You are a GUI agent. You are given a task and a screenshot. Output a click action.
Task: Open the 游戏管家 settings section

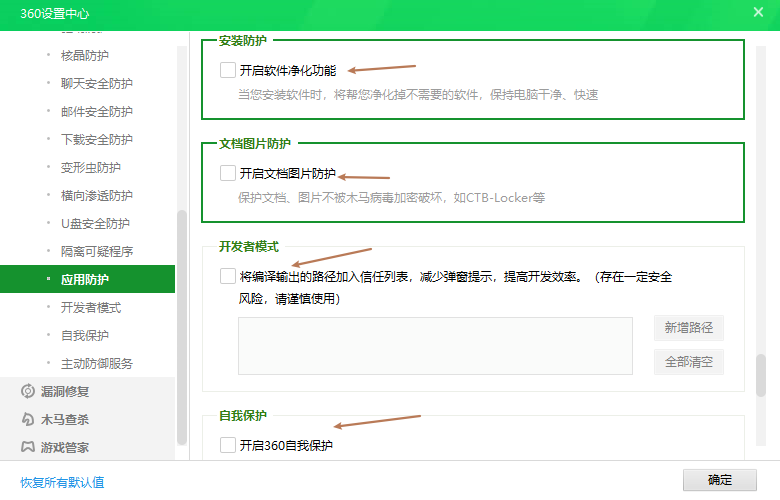(x=65, y=447)
